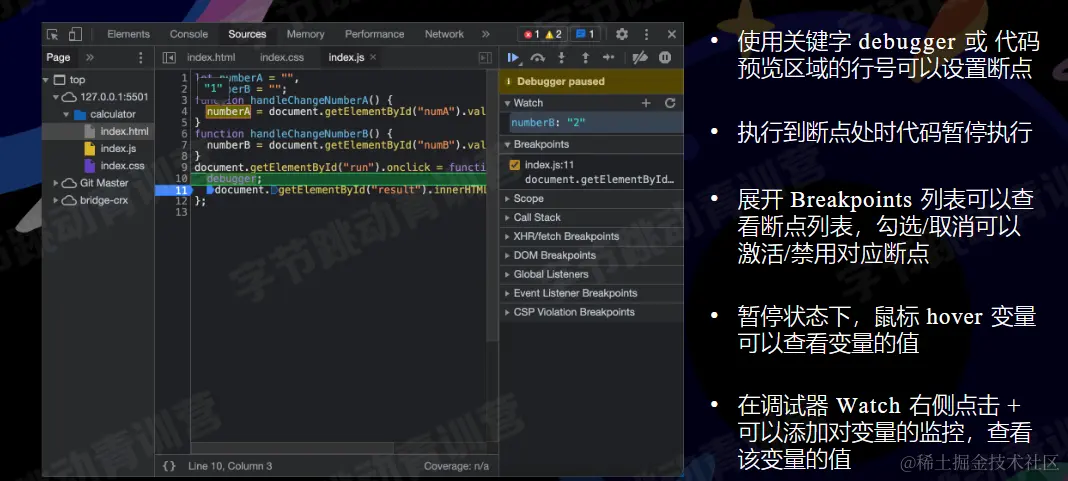This screenshot has height=481, width=1068.
Task: Hide the debugger sidebar toggle icon
Action: (486, 58)
